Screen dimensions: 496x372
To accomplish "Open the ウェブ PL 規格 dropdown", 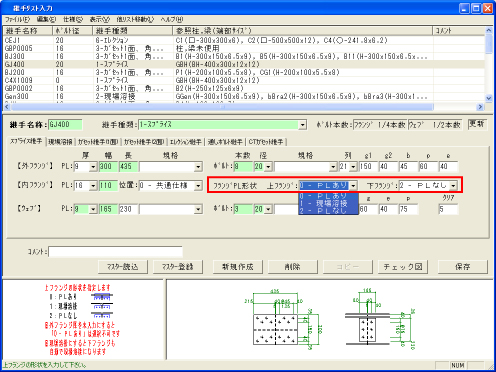I will 198,209.
